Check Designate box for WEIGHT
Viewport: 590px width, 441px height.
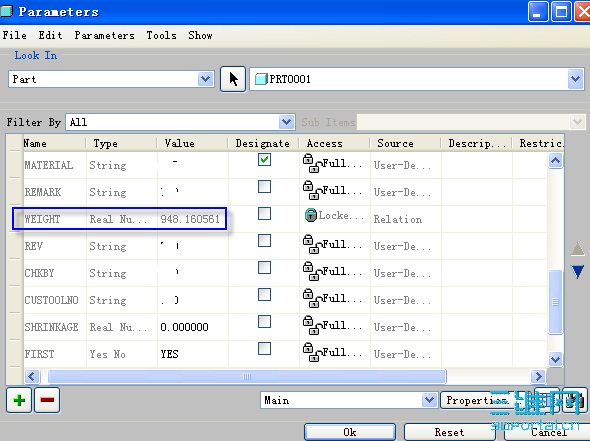pos(265,214)
